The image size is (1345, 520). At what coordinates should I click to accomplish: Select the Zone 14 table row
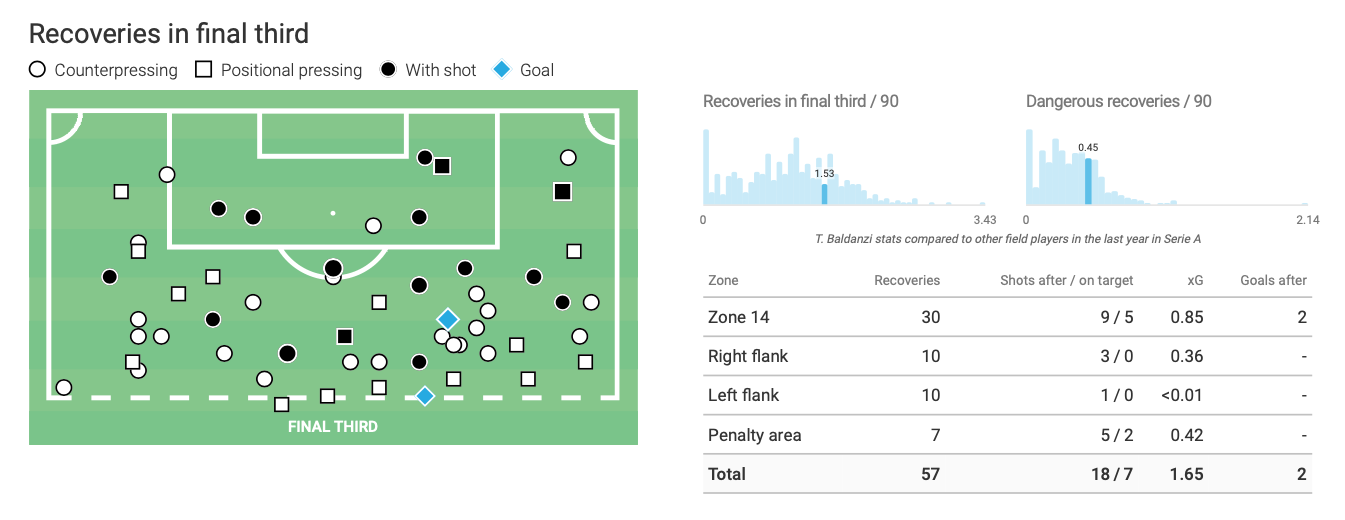click(x=738, y=317)
